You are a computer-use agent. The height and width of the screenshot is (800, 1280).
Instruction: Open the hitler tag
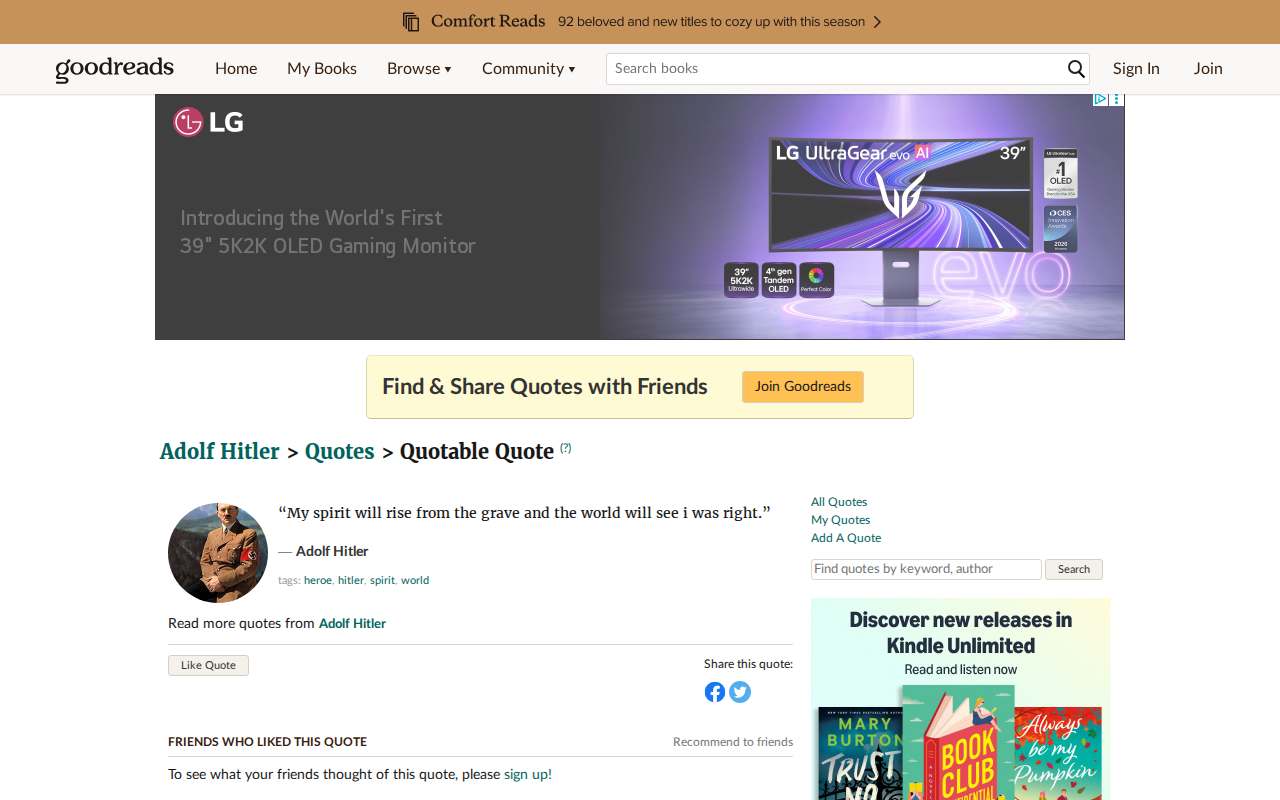pyautogui.click(x=351, y=580)
